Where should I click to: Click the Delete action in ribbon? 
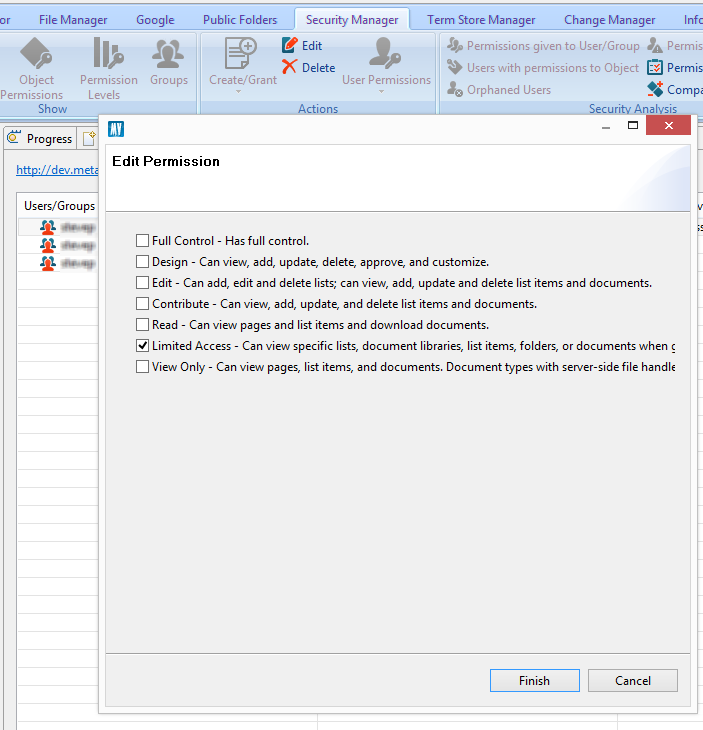coord(309,68)
